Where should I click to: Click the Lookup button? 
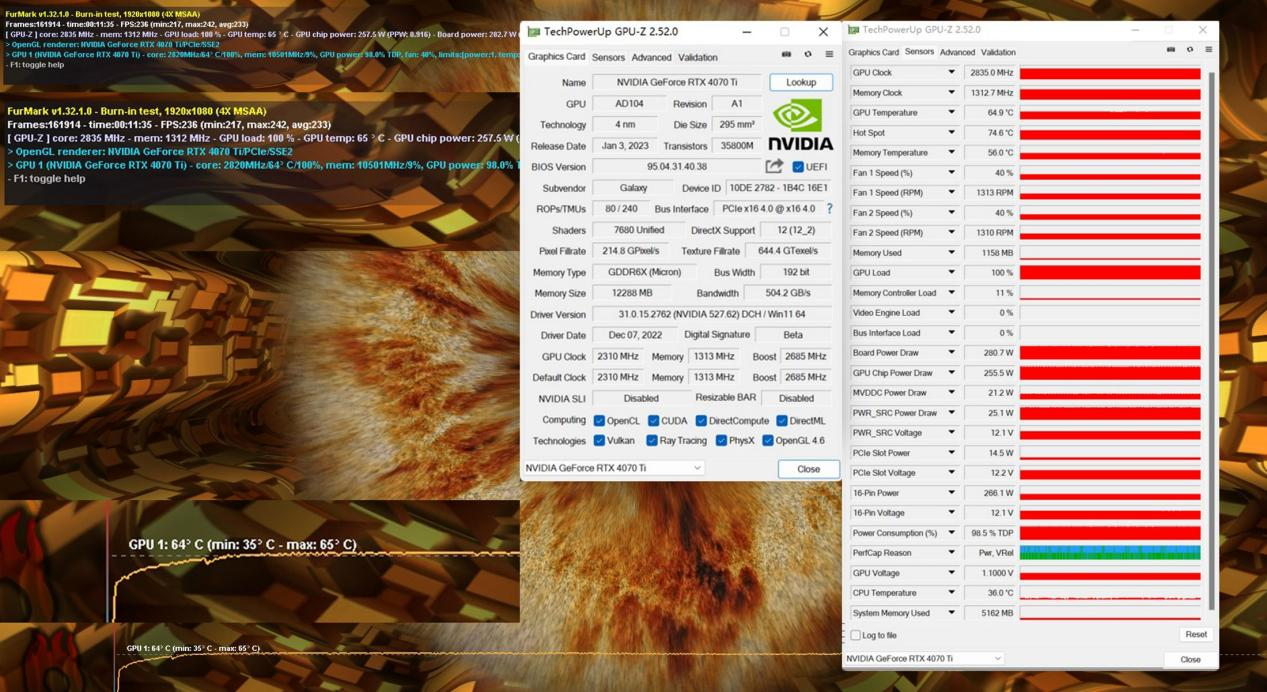[x=801, y=82]
